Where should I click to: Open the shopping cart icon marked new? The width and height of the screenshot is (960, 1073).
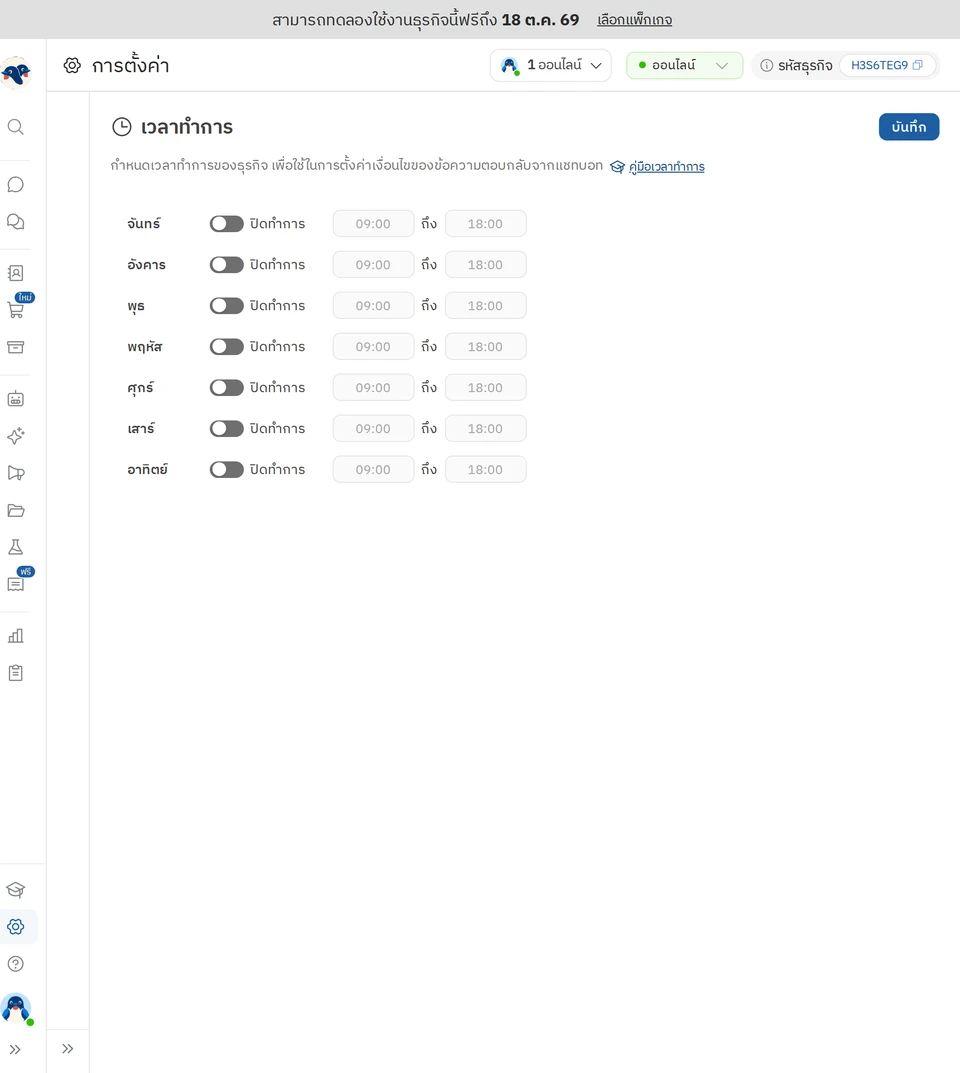(x=16, y=310)
